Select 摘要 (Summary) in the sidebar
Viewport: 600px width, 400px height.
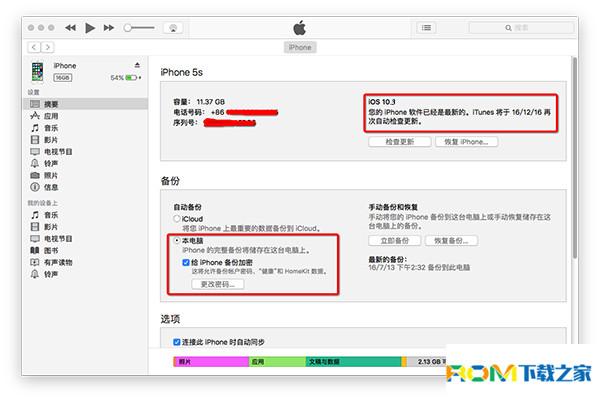[x=85, y=104]
